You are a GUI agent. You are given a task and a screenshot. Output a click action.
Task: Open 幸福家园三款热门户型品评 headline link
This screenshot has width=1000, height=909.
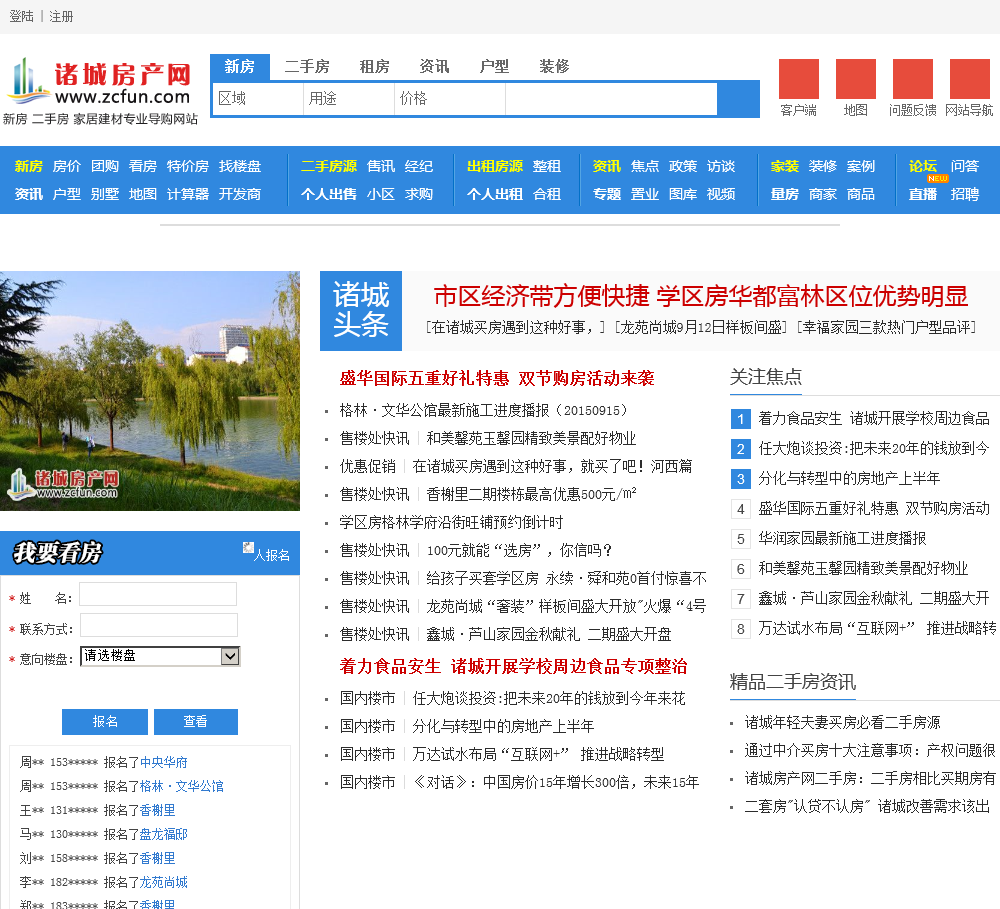(886, 328)
